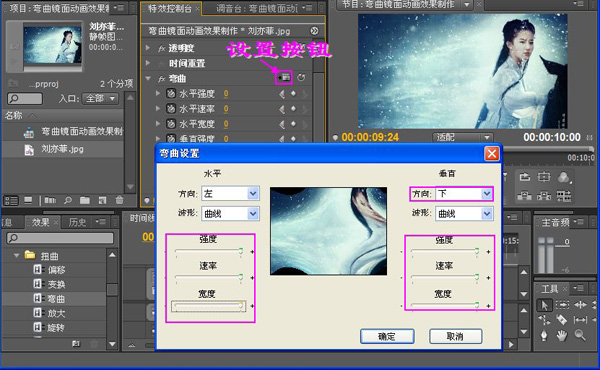Switch to 特效控制台 tab
The image size is (600, 370).
pyautogui.click(x=171, y=8)
